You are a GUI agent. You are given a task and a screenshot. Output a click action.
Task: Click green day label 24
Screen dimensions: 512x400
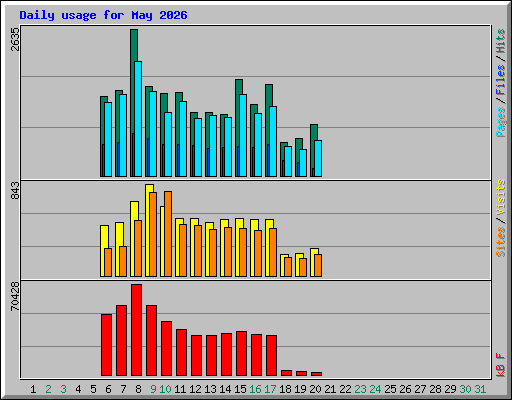tap(375, 389)
